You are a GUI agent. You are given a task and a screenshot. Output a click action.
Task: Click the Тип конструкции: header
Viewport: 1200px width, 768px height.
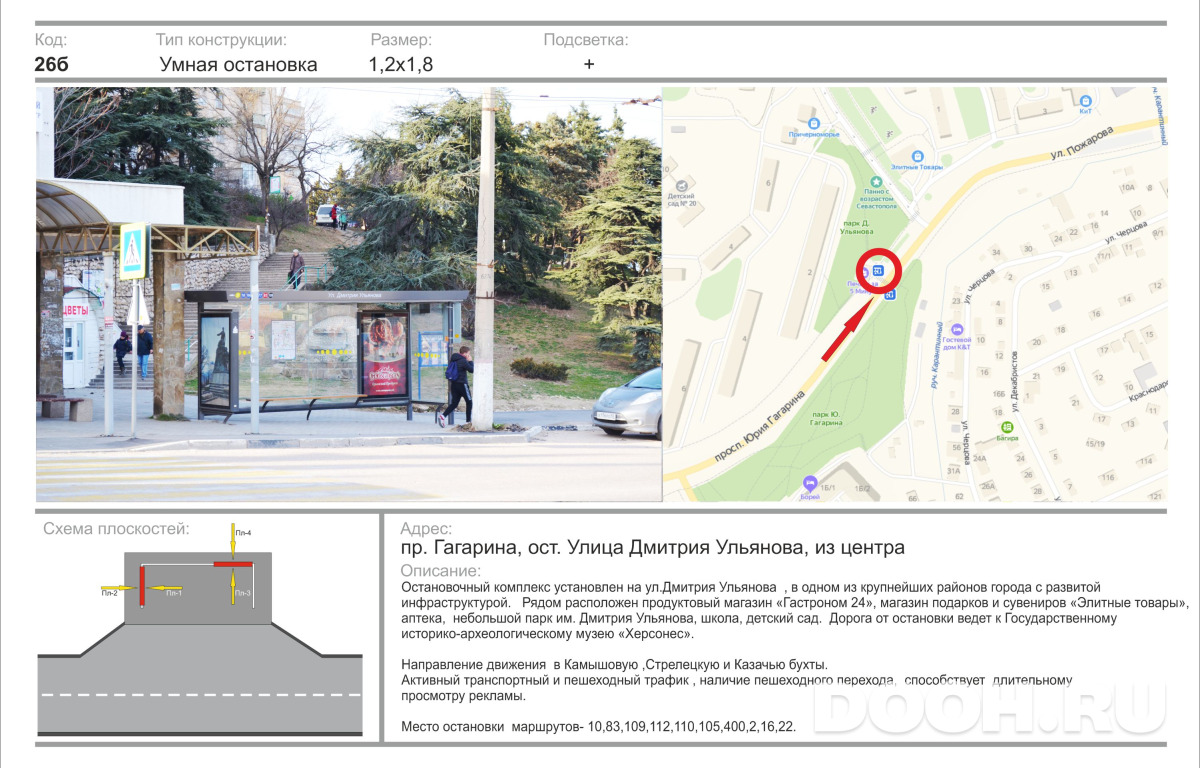point(221,40)
